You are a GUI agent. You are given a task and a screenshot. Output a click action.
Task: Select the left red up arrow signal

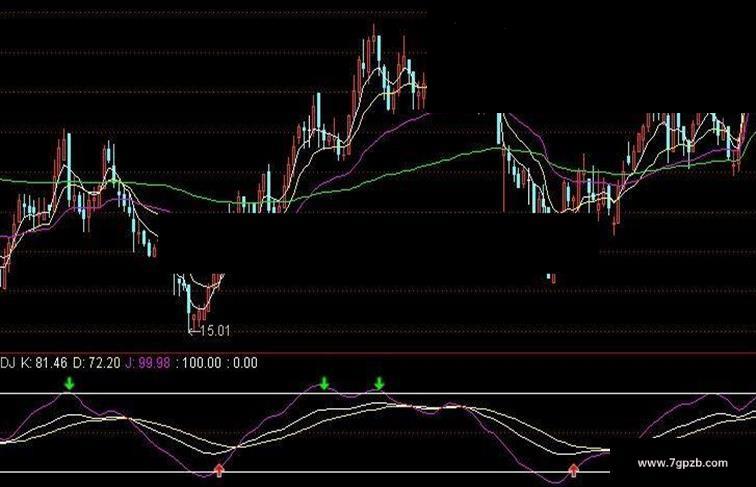click(219, 470)
